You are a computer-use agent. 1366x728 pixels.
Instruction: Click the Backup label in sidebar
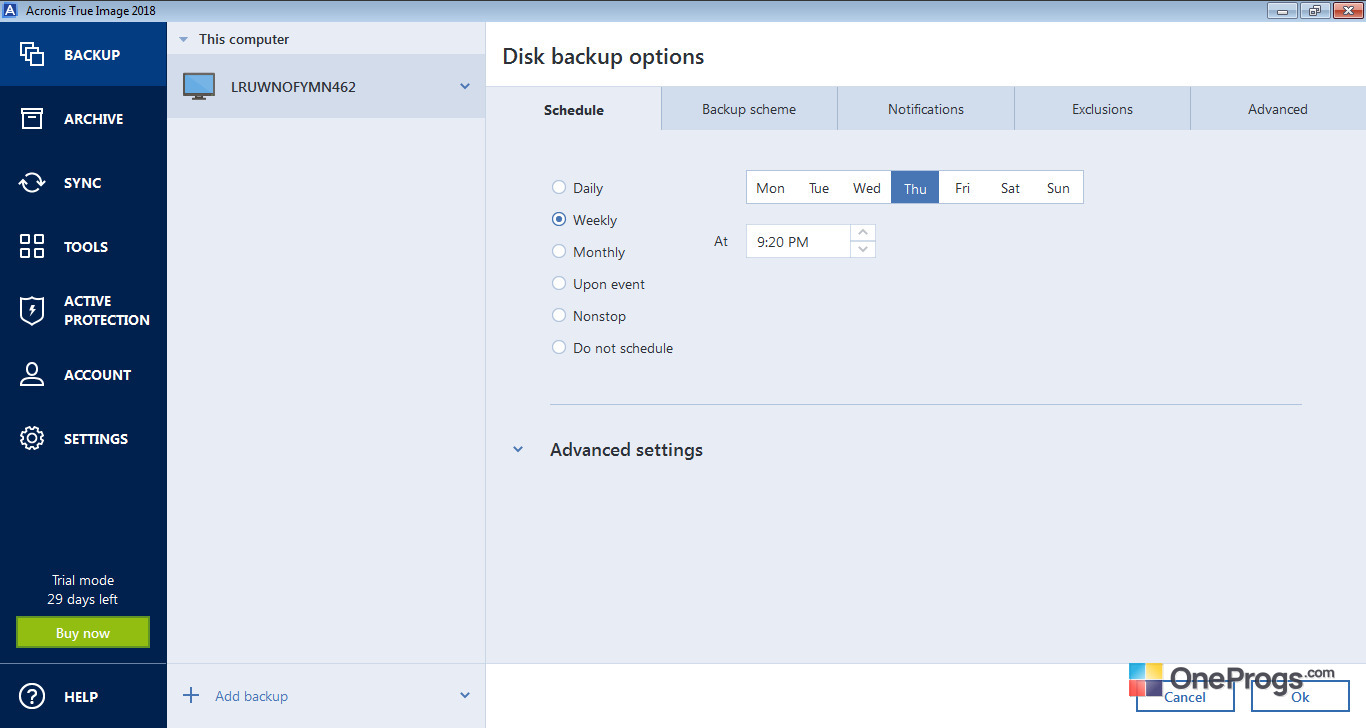pos(92,55)
